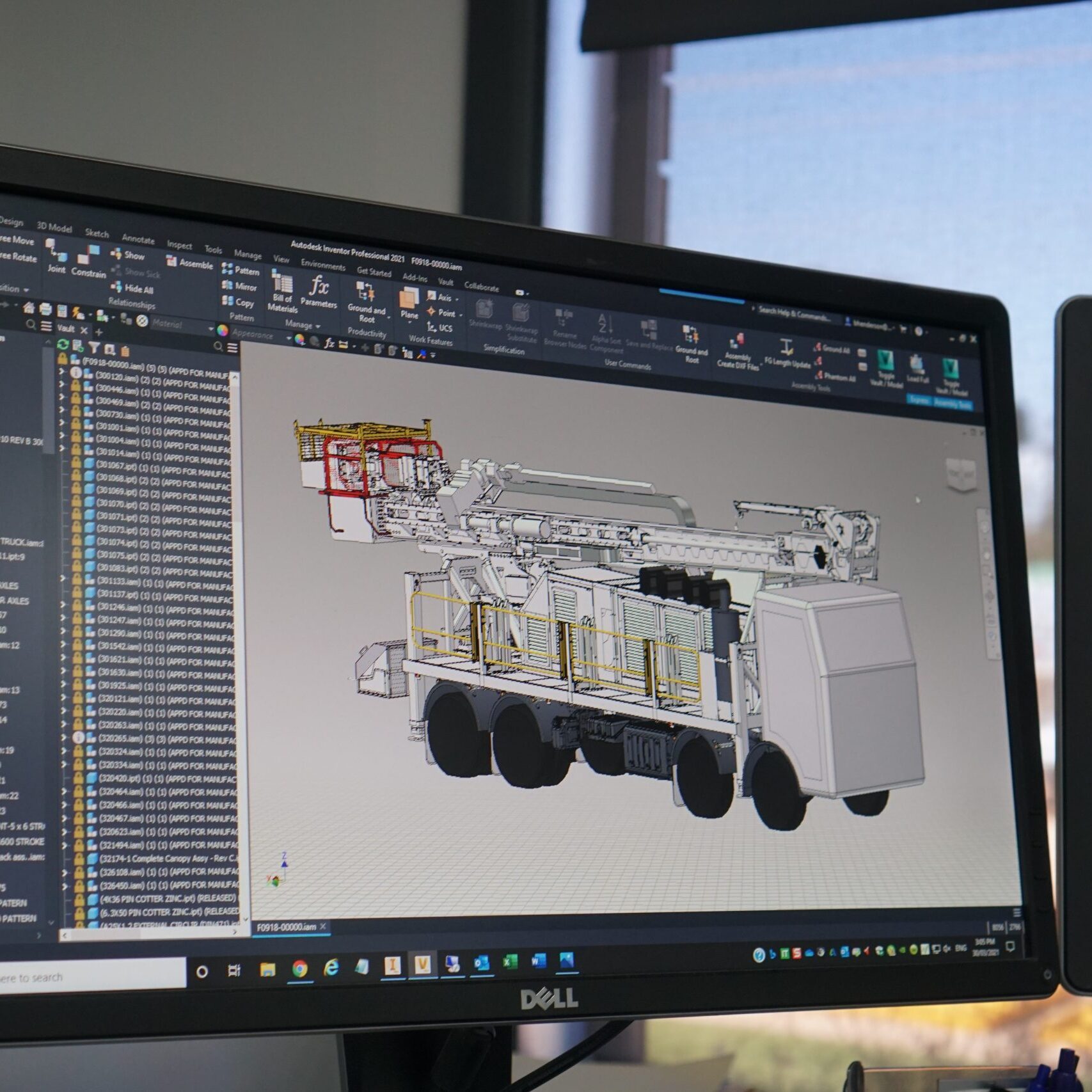Click the Assemble tool
The width and height of the screenshot is (1092, 1092).
(x=189, y=263)
